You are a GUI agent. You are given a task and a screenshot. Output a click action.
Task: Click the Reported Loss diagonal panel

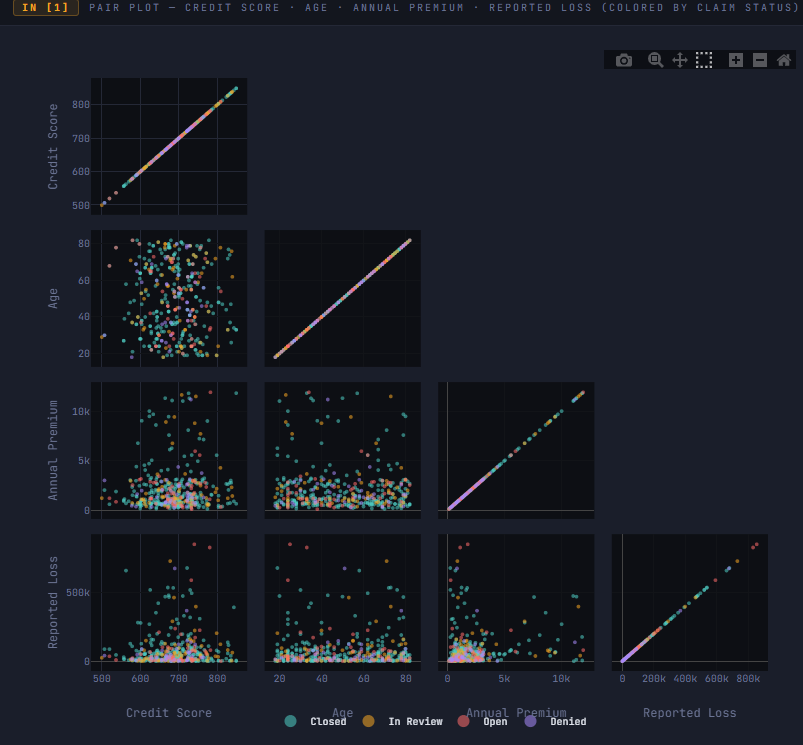690,602
